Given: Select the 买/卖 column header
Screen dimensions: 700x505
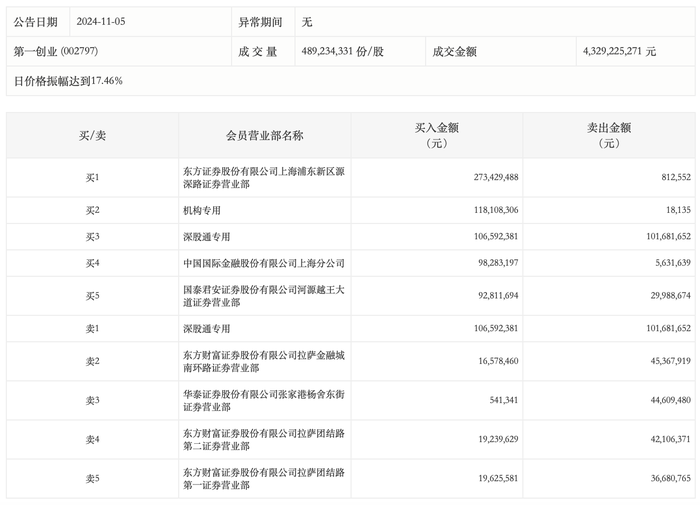Looking at the screenshot, I should click(x=92, y=136).
